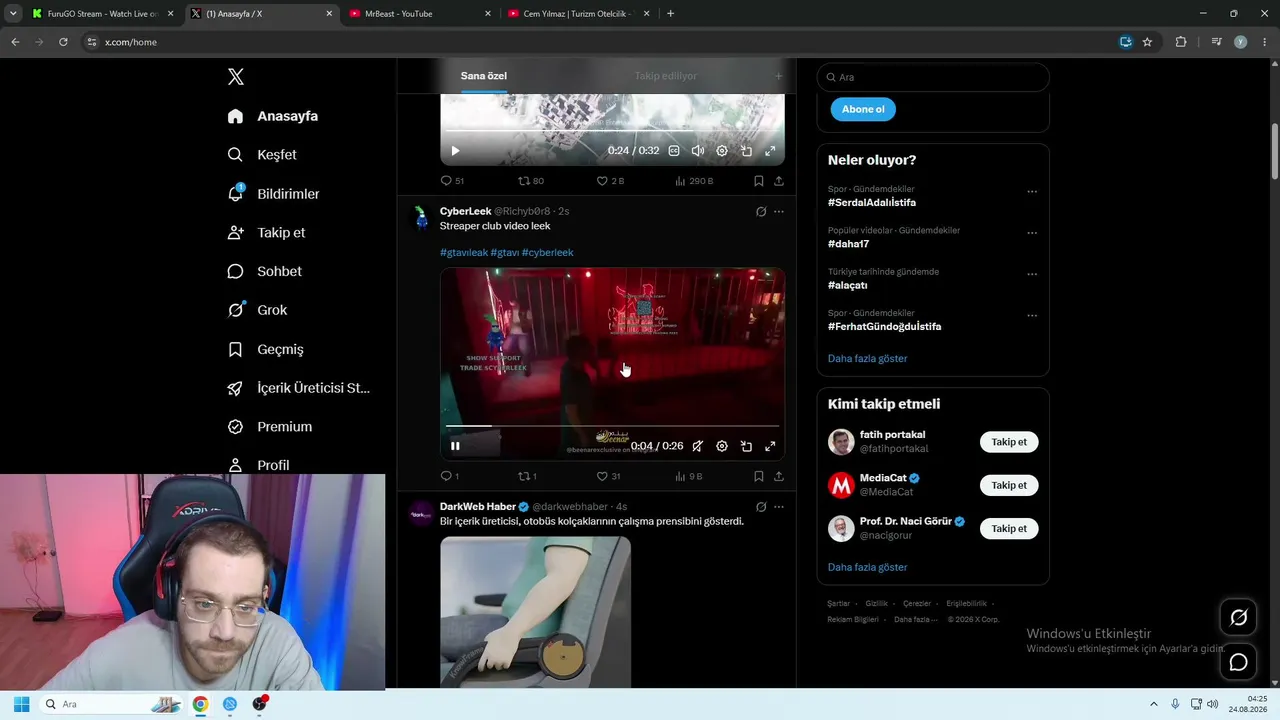Toggle captions on the 0:24 video
This screenshot has width=1280, height=720.
coord(674,151)
